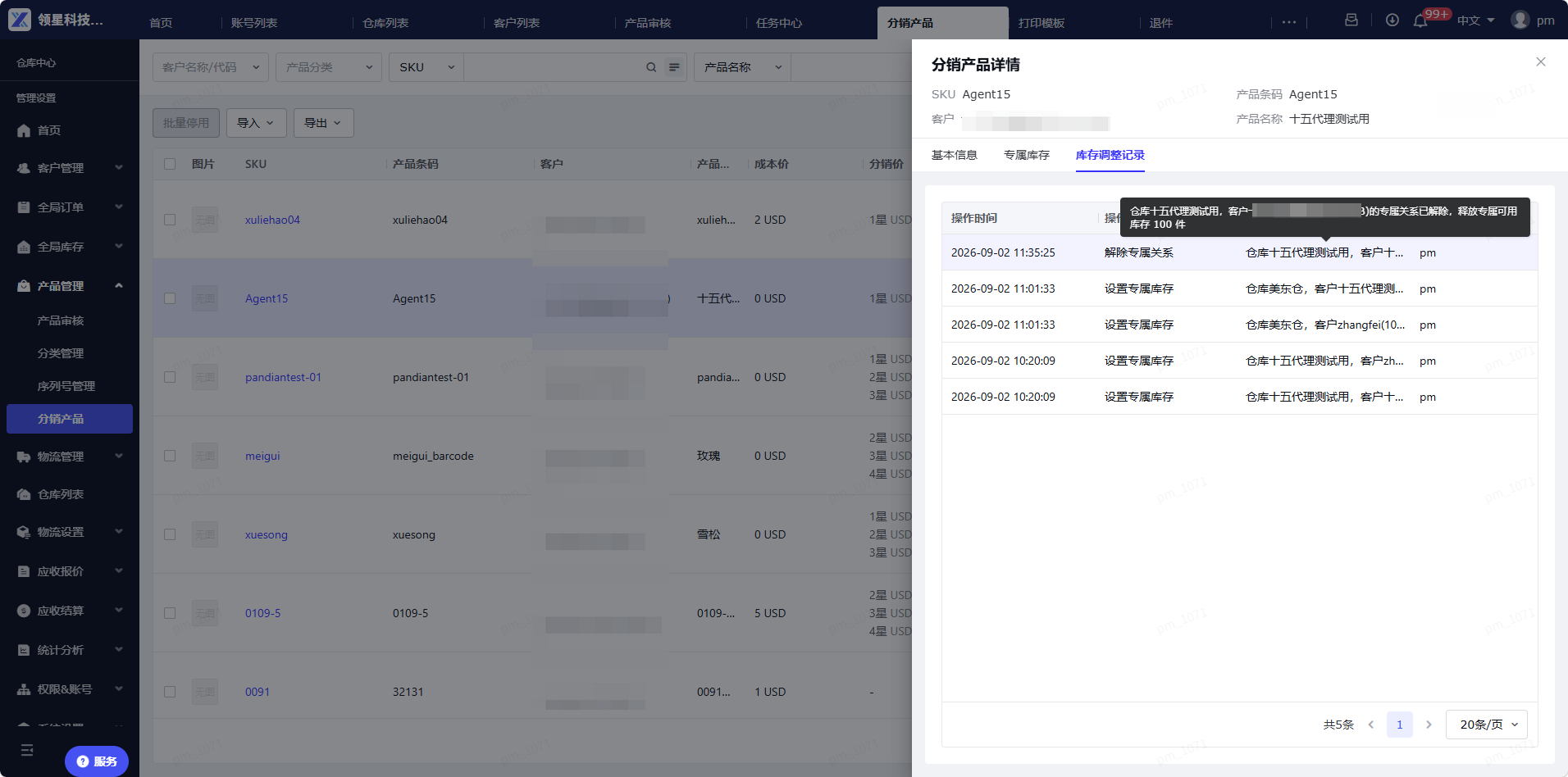Expand the 物流管理 sidebar menu
This screenshot has width=1568, height=777.
pos(70,457)
